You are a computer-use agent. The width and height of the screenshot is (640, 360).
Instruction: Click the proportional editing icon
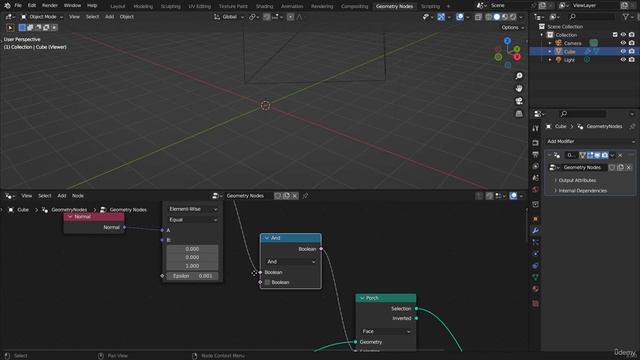[x=290, y=17]
